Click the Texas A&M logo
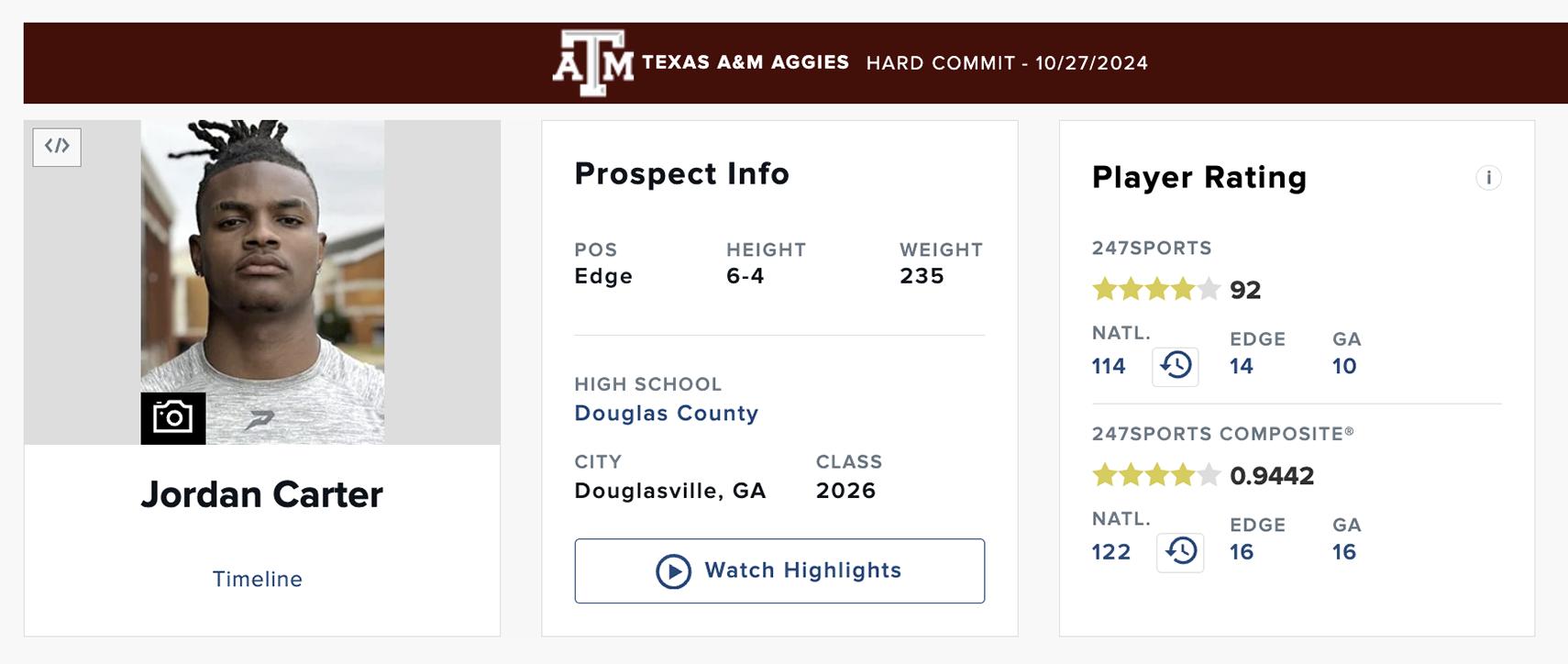Viewport: 1568px width, 664px height. point(592,63)
